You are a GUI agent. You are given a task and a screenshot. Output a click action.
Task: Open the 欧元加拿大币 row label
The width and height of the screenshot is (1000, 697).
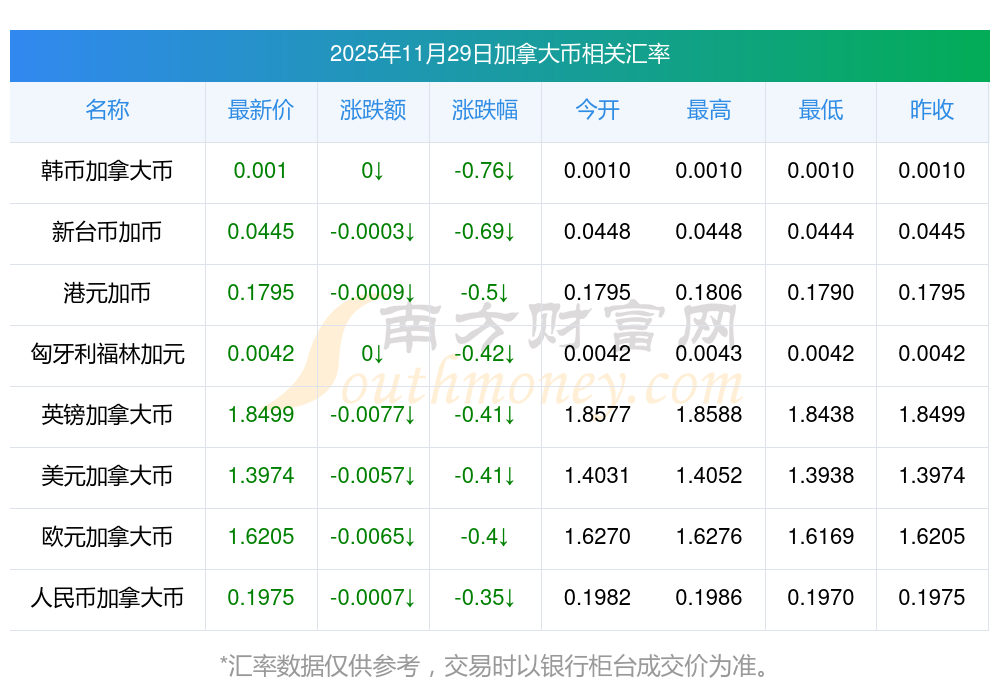click(x=107, y=537)
